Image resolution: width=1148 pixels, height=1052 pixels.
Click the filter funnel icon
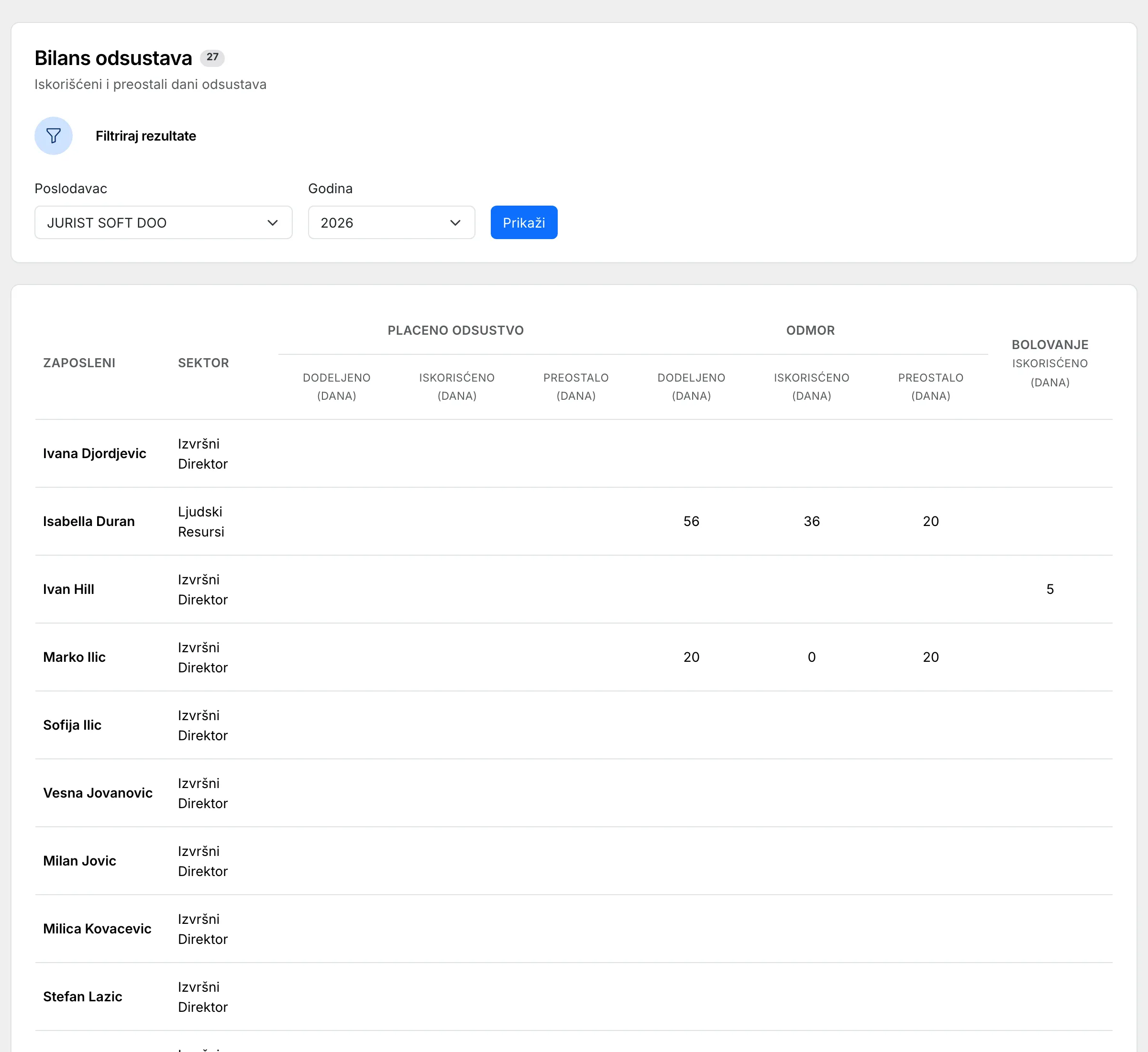(54, 136)
